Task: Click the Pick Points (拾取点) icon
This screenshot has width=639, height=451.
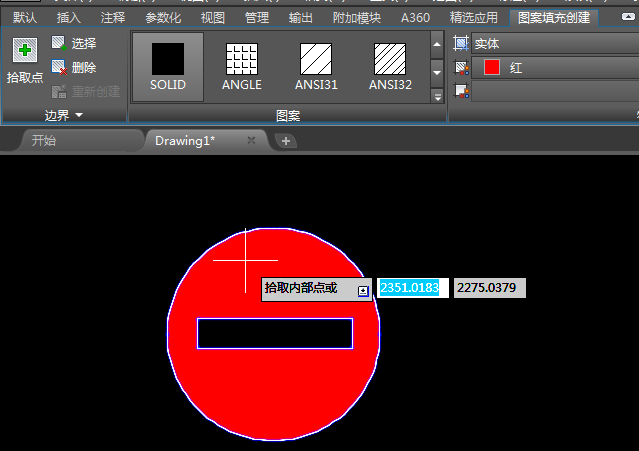Action: coord(25,50)
